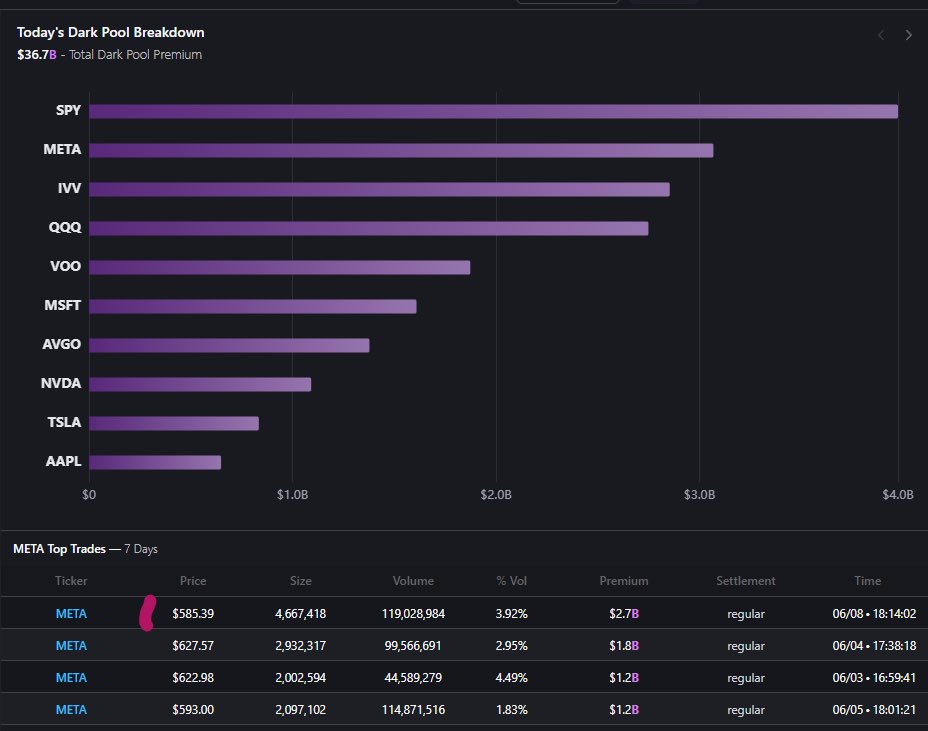Select the TSLA bar
Viewport: 928px width, 731px height.
point(174,423)
